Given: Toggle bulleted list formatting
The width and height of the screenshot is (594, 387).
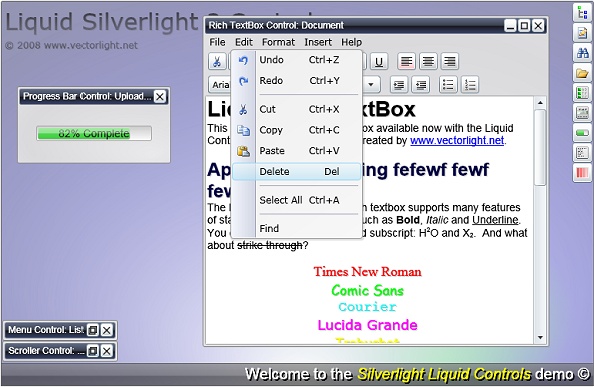Looking at the screenshot, I should [448, 84].
